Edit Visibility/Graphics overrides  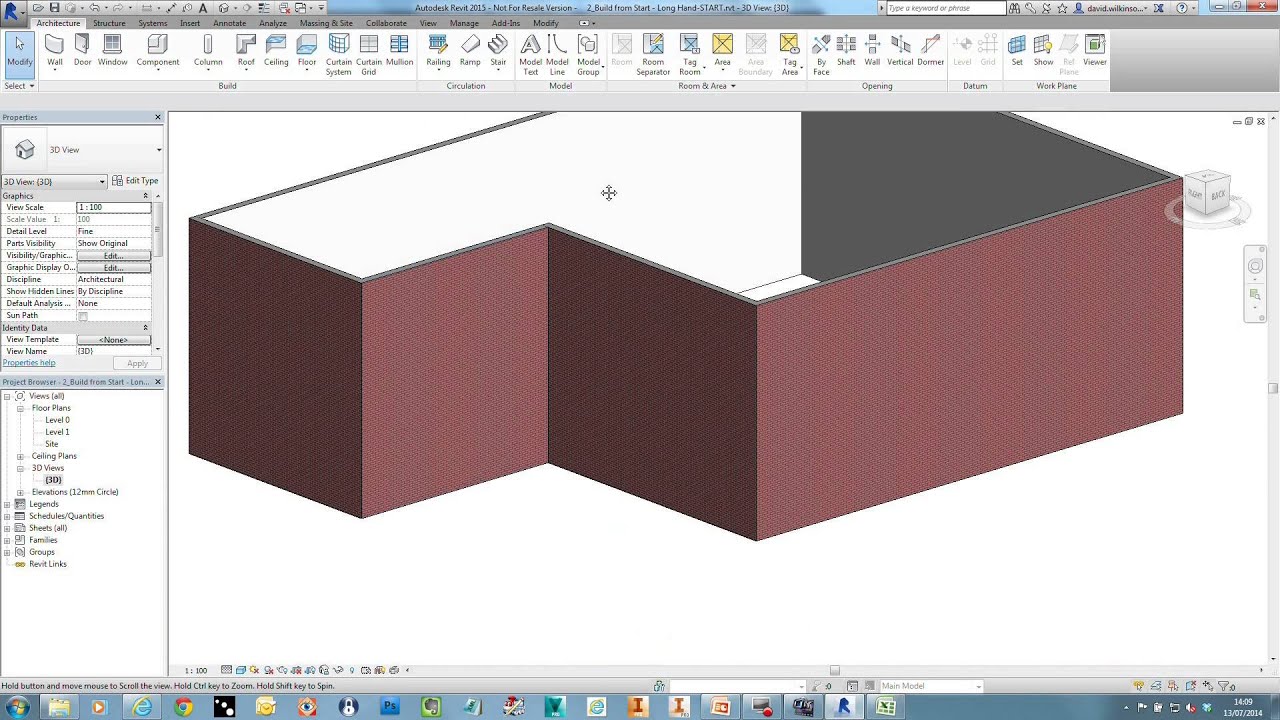click(x=113, y=256)
